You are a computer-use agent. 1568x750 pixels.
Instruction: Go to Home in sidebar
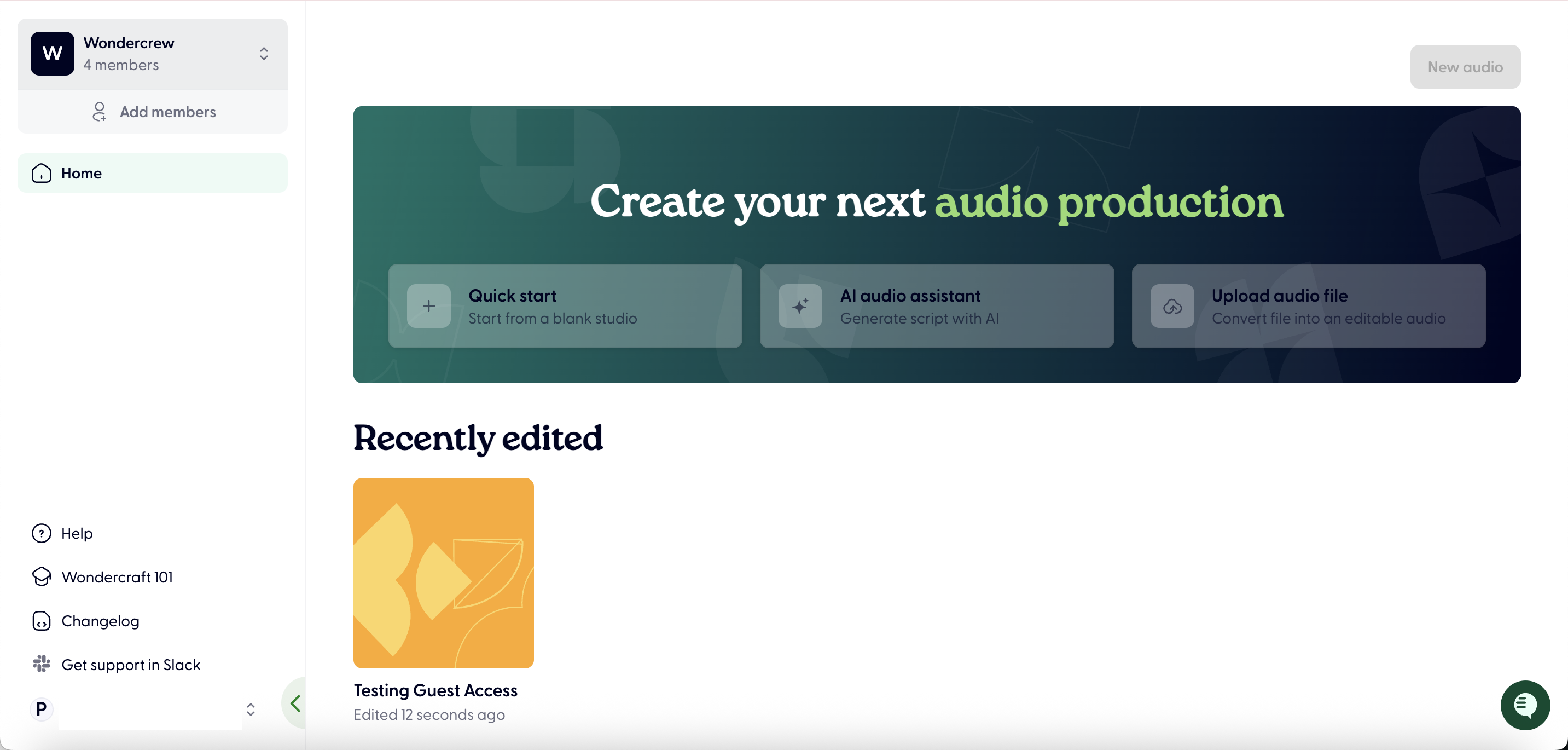click(x=152, y=173)
